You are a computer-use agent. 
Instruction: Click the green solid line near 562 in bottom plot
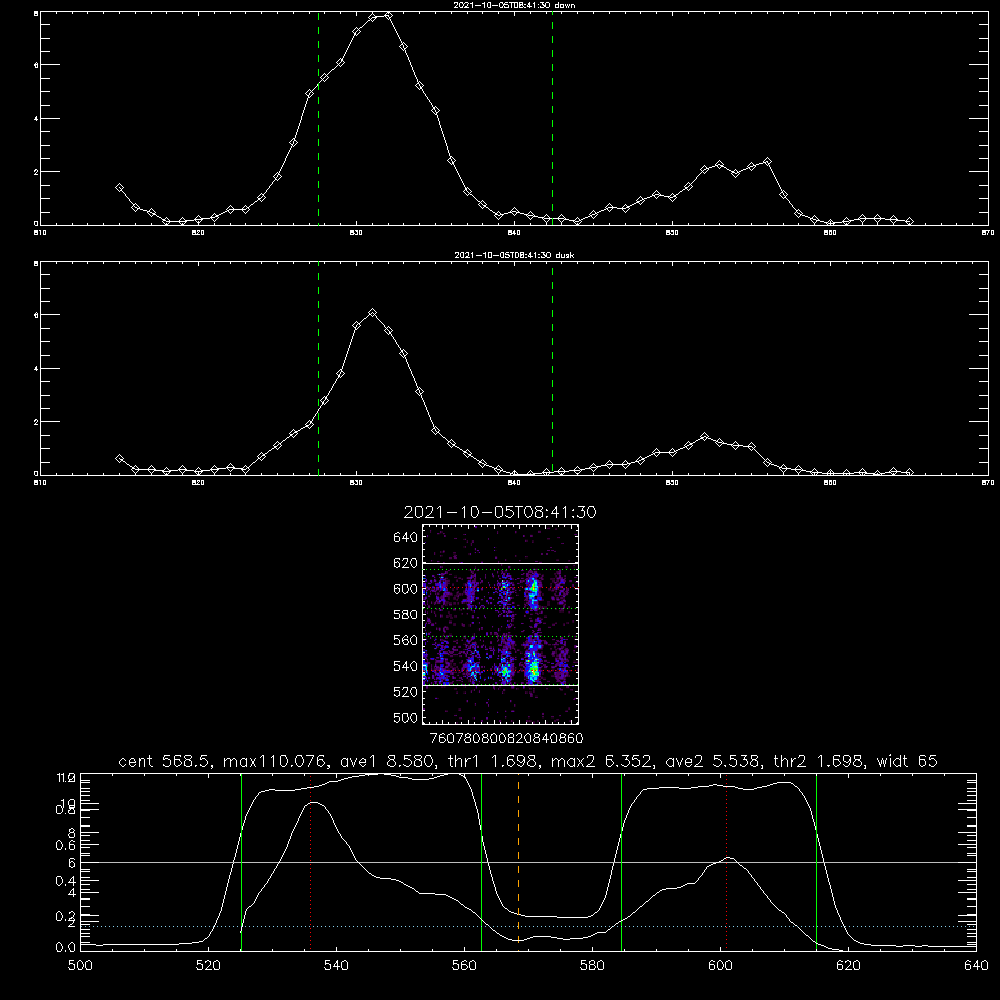click(482, 861)
